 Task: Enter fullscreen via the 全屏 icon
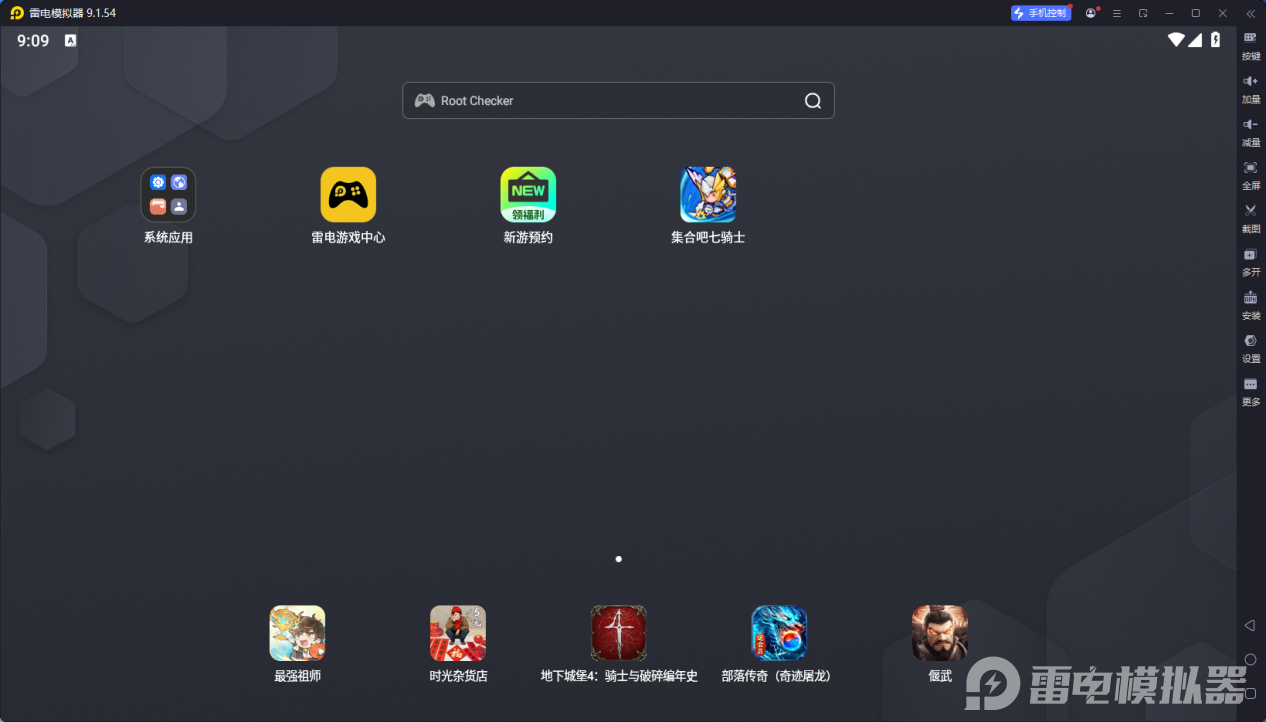tap(1250, 176)
